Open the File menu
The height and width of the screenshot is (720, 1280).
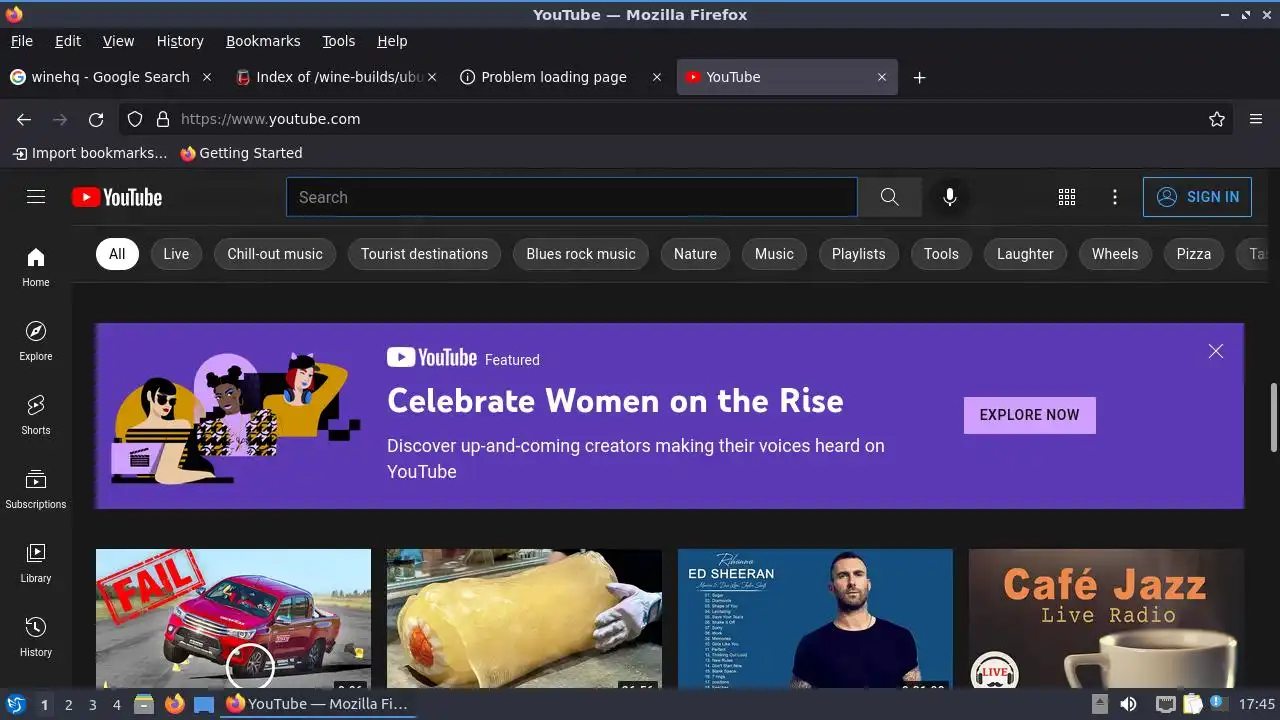pyautogui.click(x=22, y=41)
